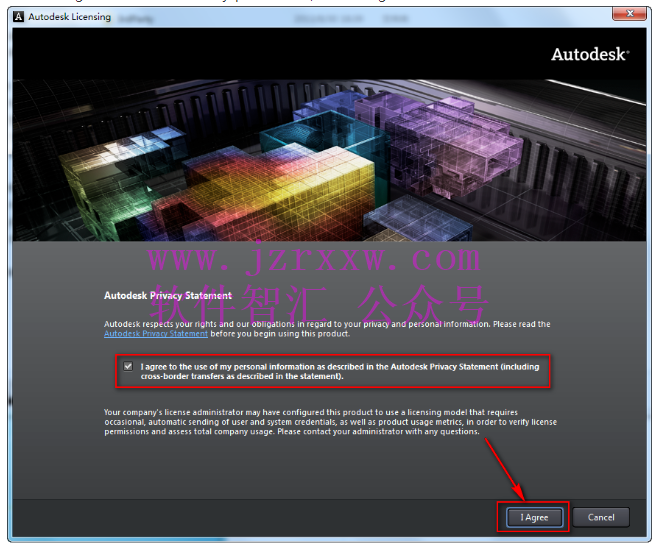This screenshot has width=659, height=550.
Task: Click the 'Autodesk Licensing' window title text
Action: point(70,17)
